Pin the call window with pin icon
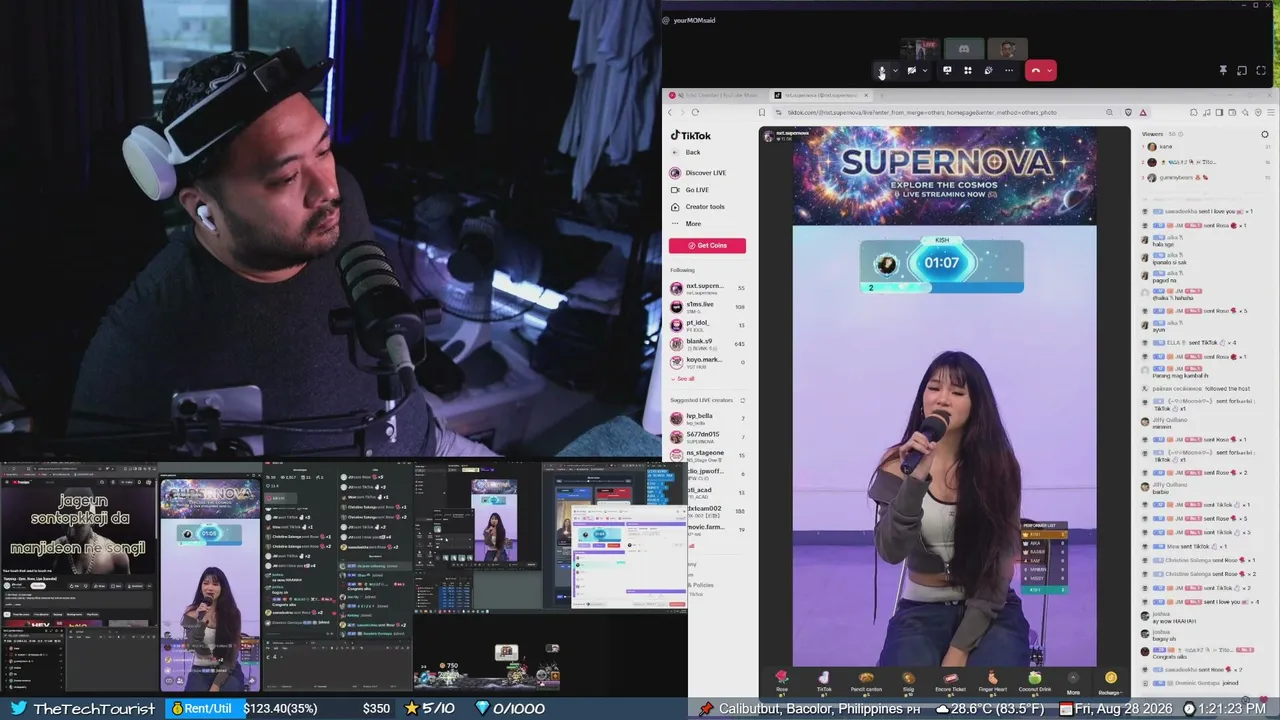Image resolution: width=1280 pixels, height=720 pixels. (1222, 70)
